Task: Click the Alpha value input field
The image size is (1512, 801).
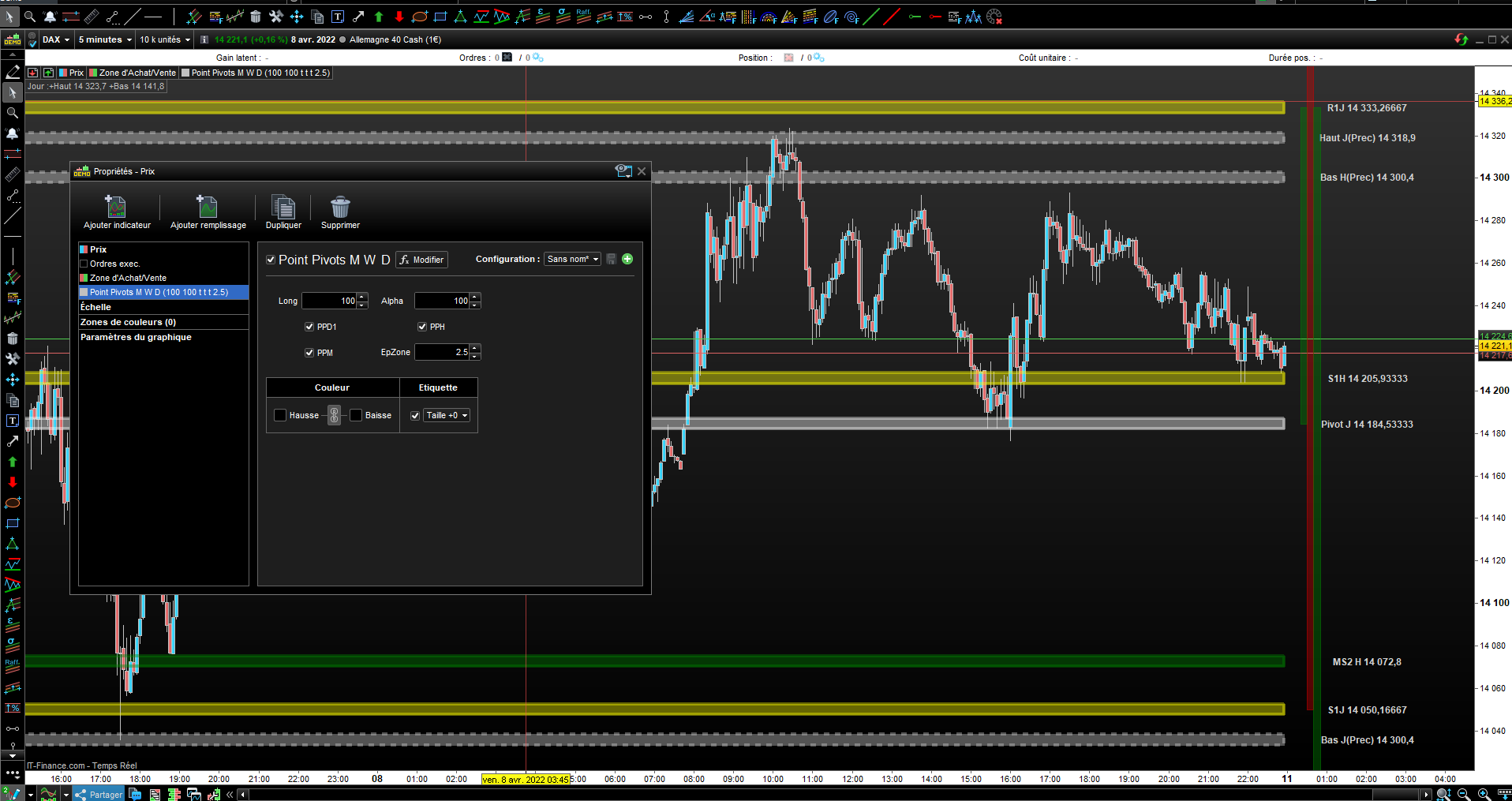Action: coord(443,301)
